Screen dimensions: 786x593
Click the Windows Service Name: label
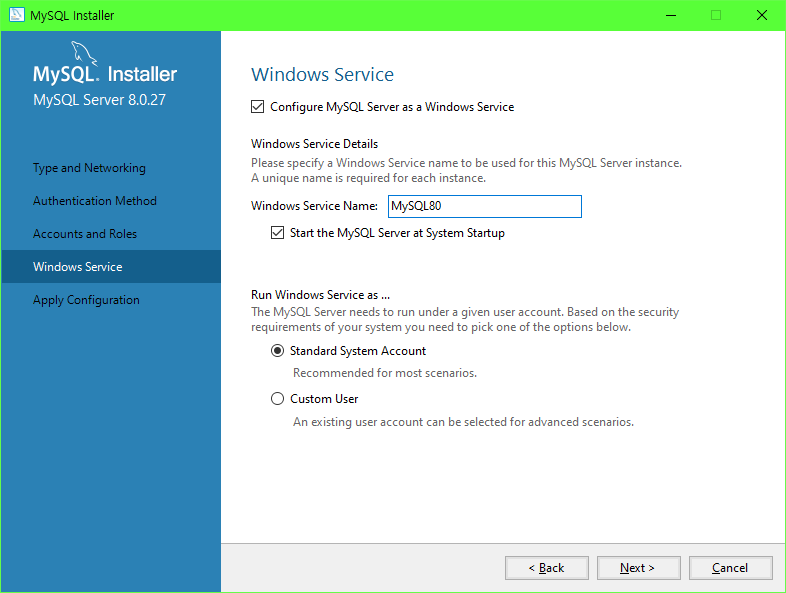[x=314, y=206]
